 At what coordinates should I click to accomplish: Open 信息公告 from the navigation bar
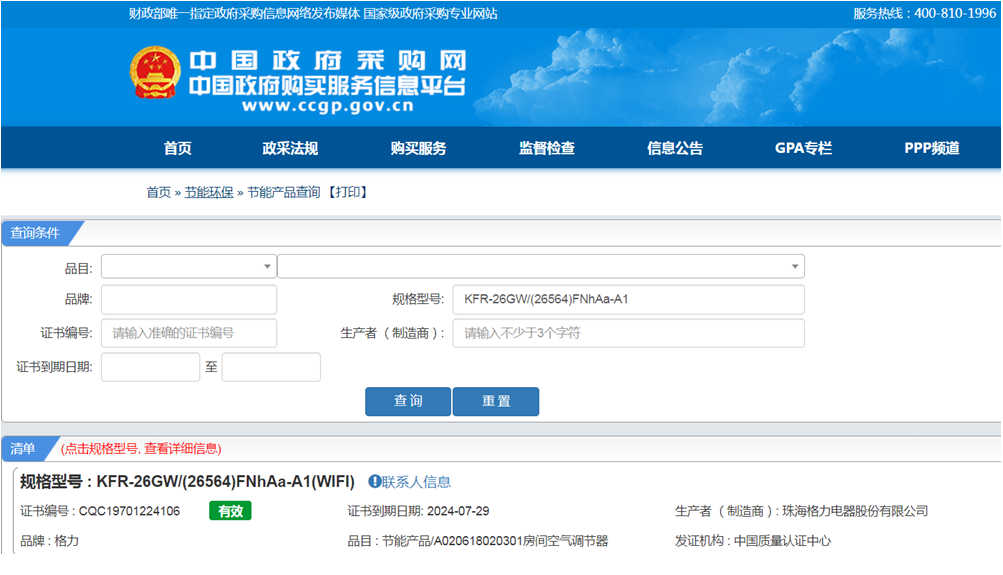coord(675,148)
